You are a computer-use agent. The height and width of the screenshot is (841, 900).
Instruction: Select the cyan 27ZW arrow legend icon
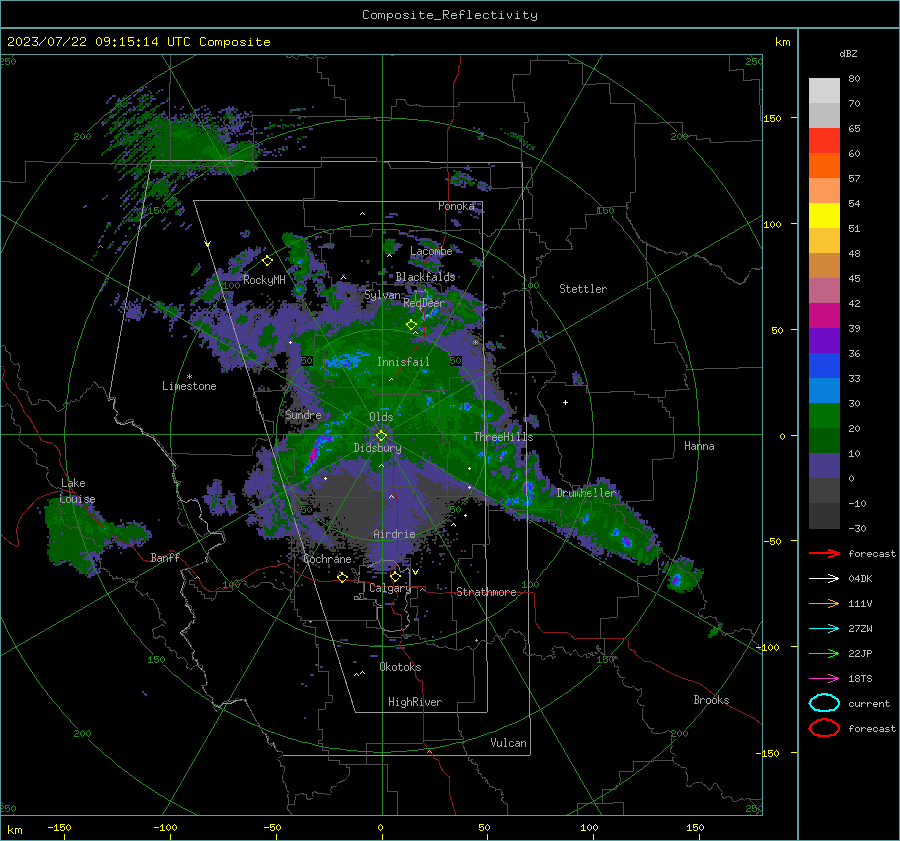tap(824, 628)
